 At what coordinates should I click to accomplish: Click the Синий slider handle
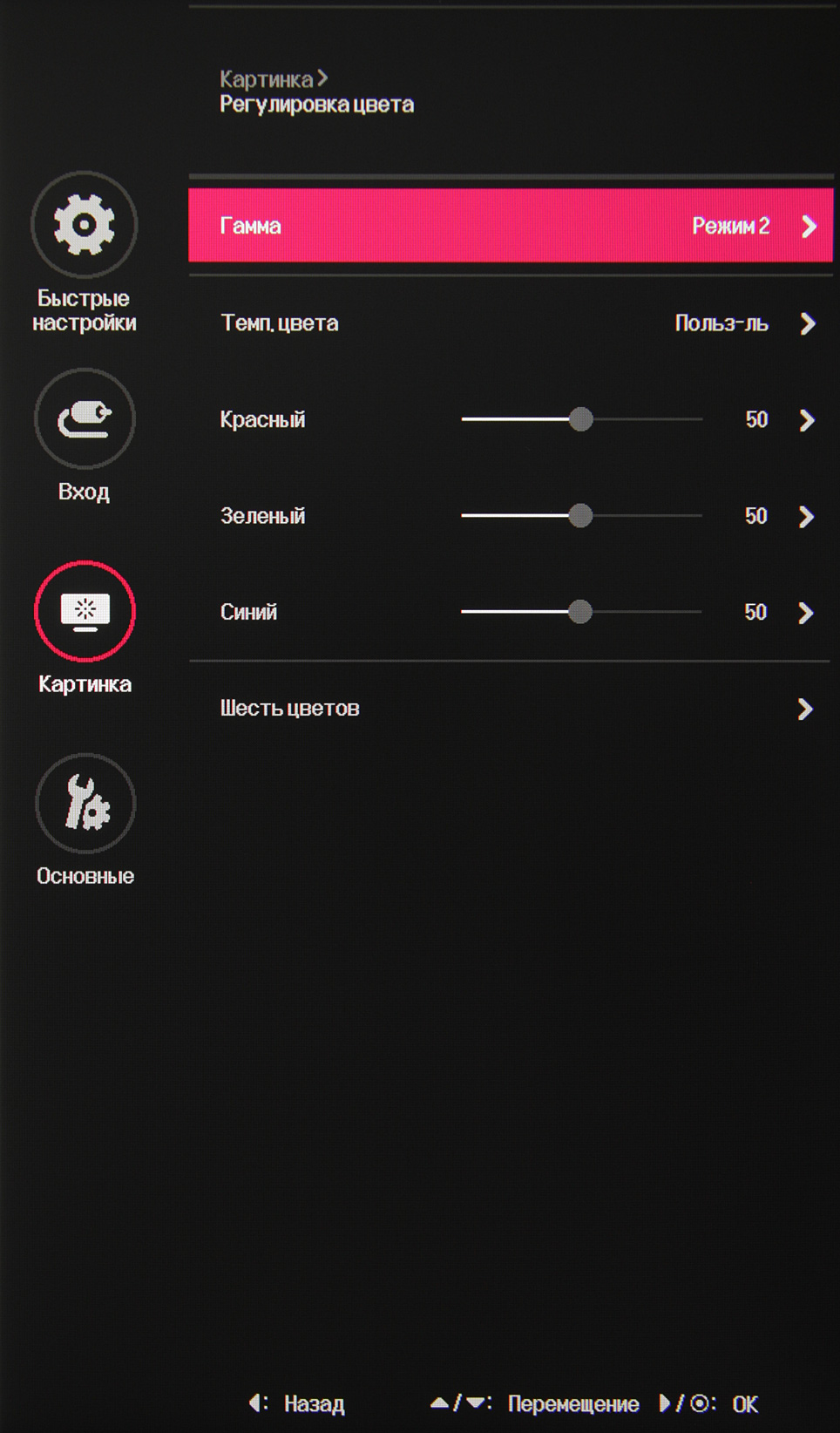(x=579, y=612)
